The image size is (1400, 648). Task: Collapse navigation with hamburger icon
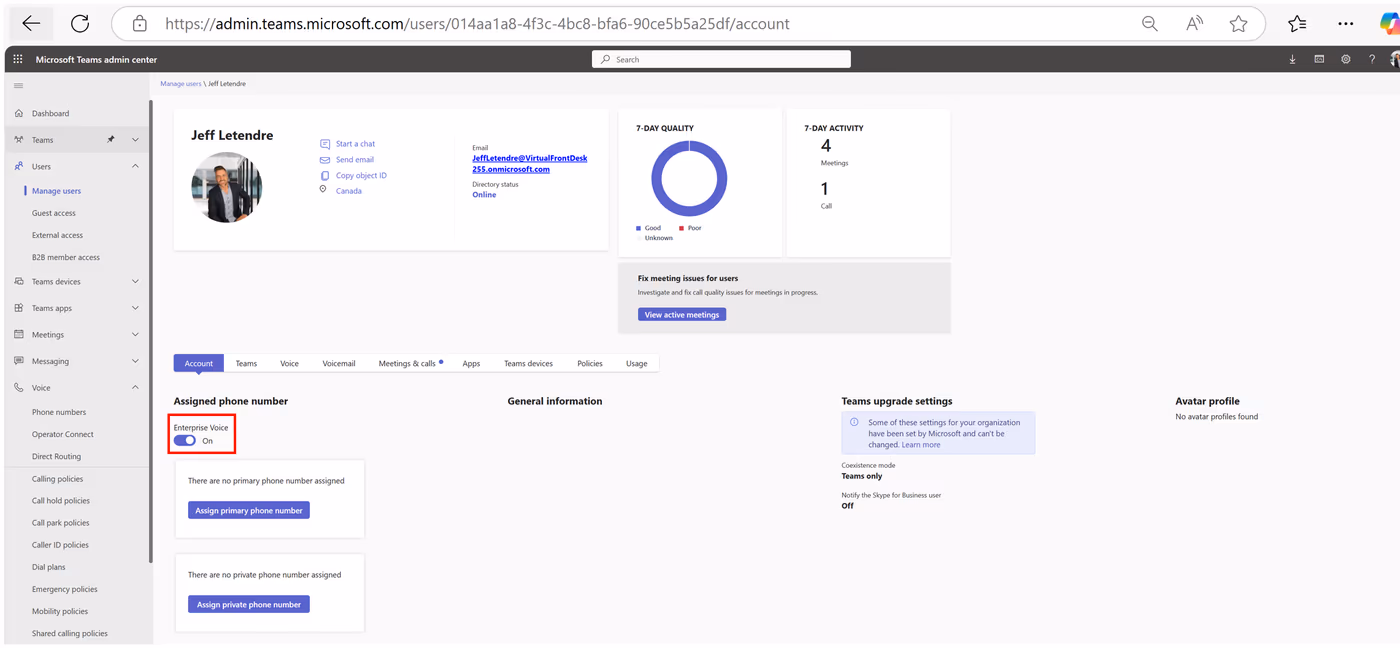[x=18, y=86]
